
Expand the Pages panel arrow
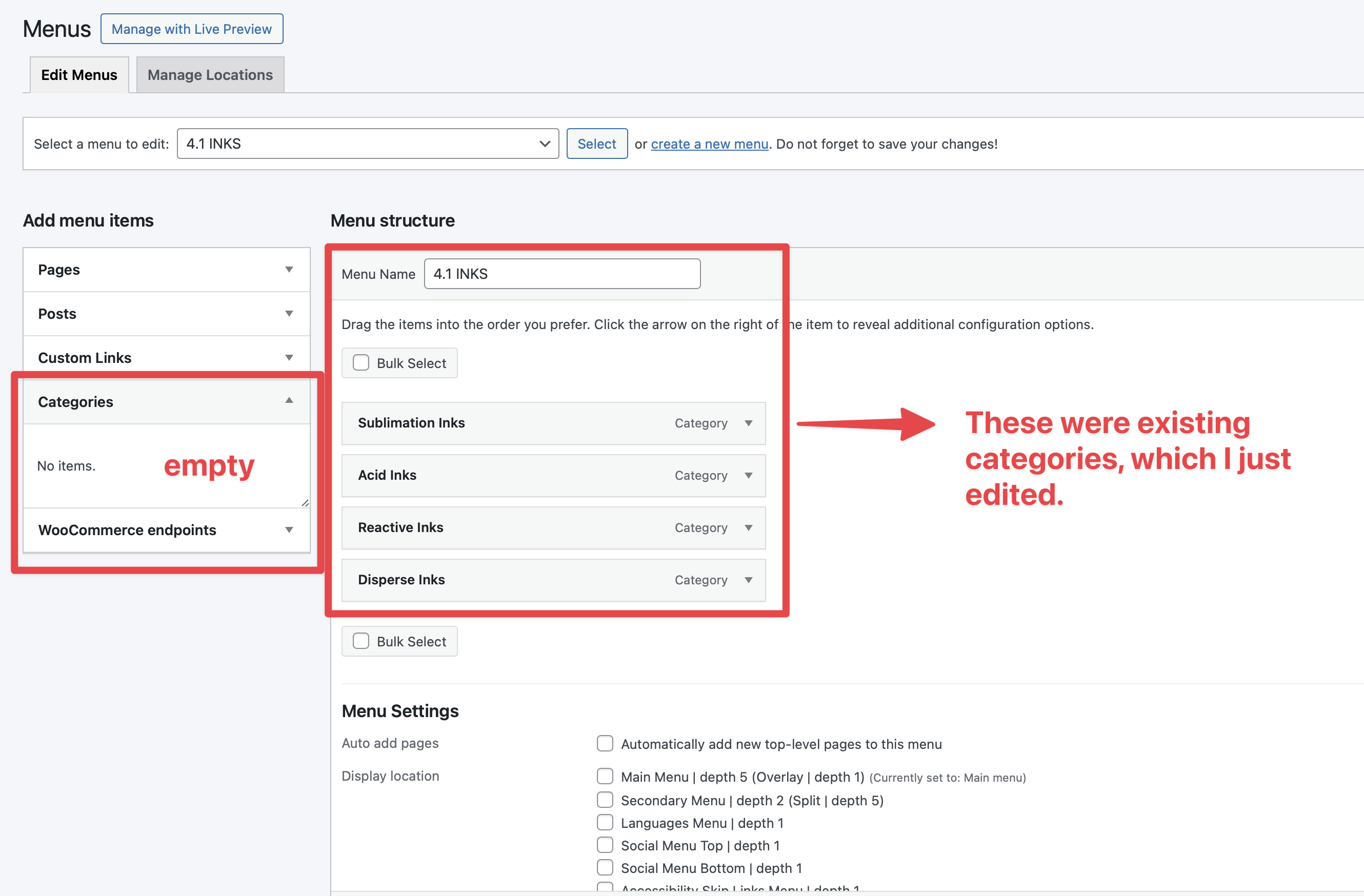click(289, 269)
